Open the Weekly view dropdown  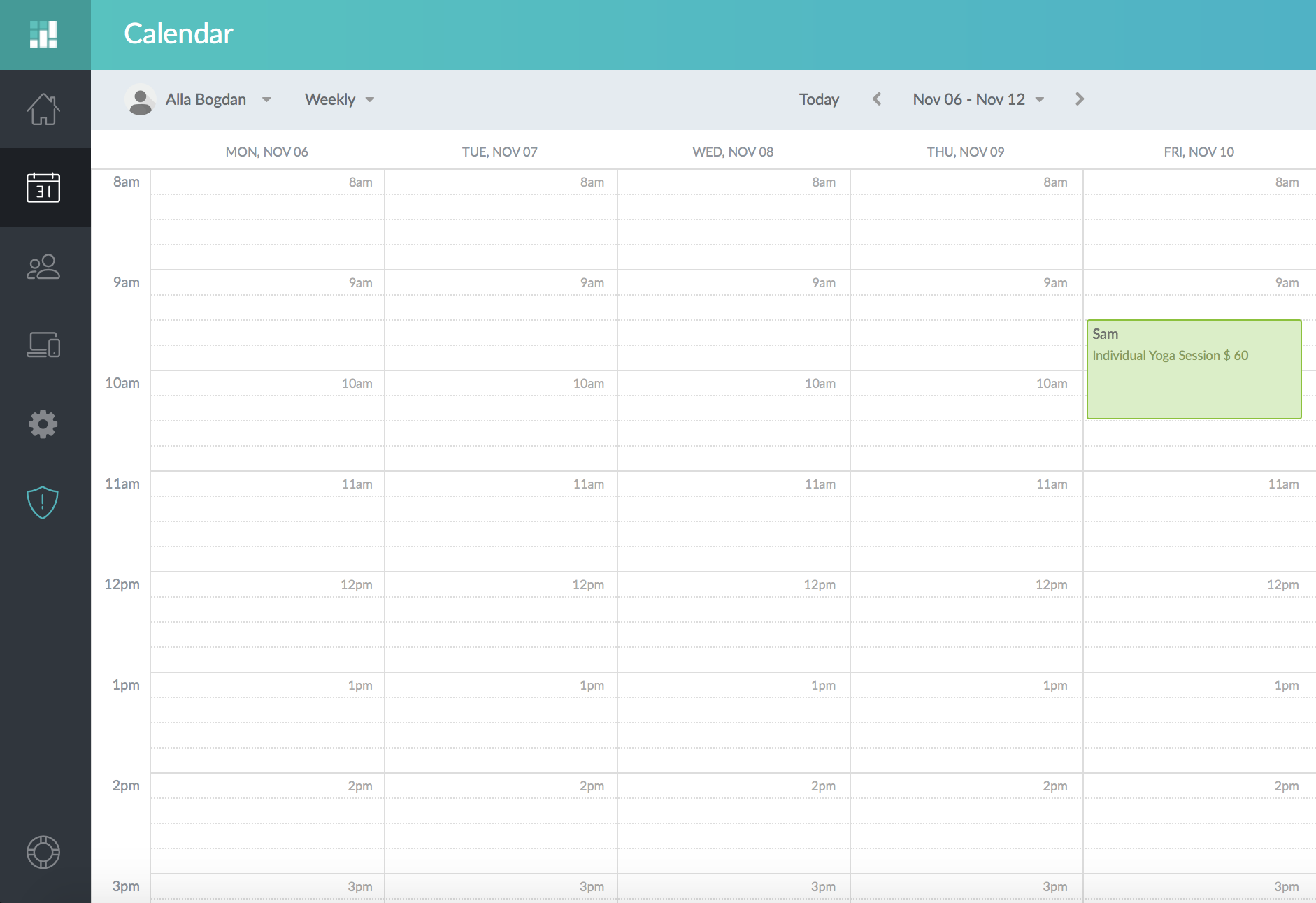pyautogui.click(x=340, y=99)
